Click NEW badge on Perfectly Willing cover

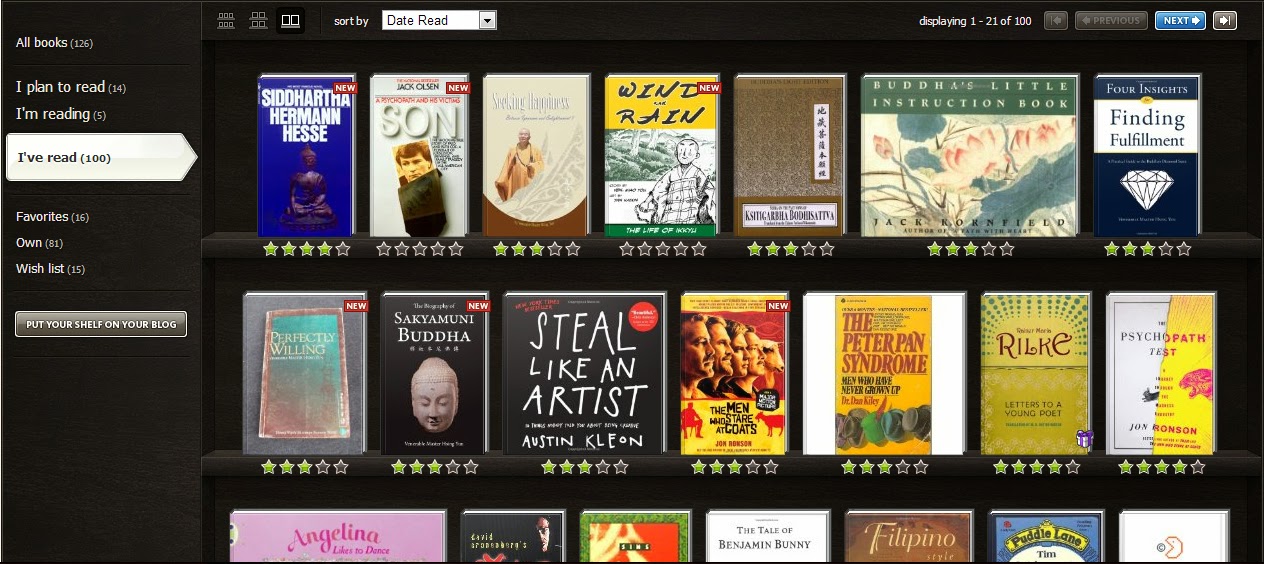point(356,306)
